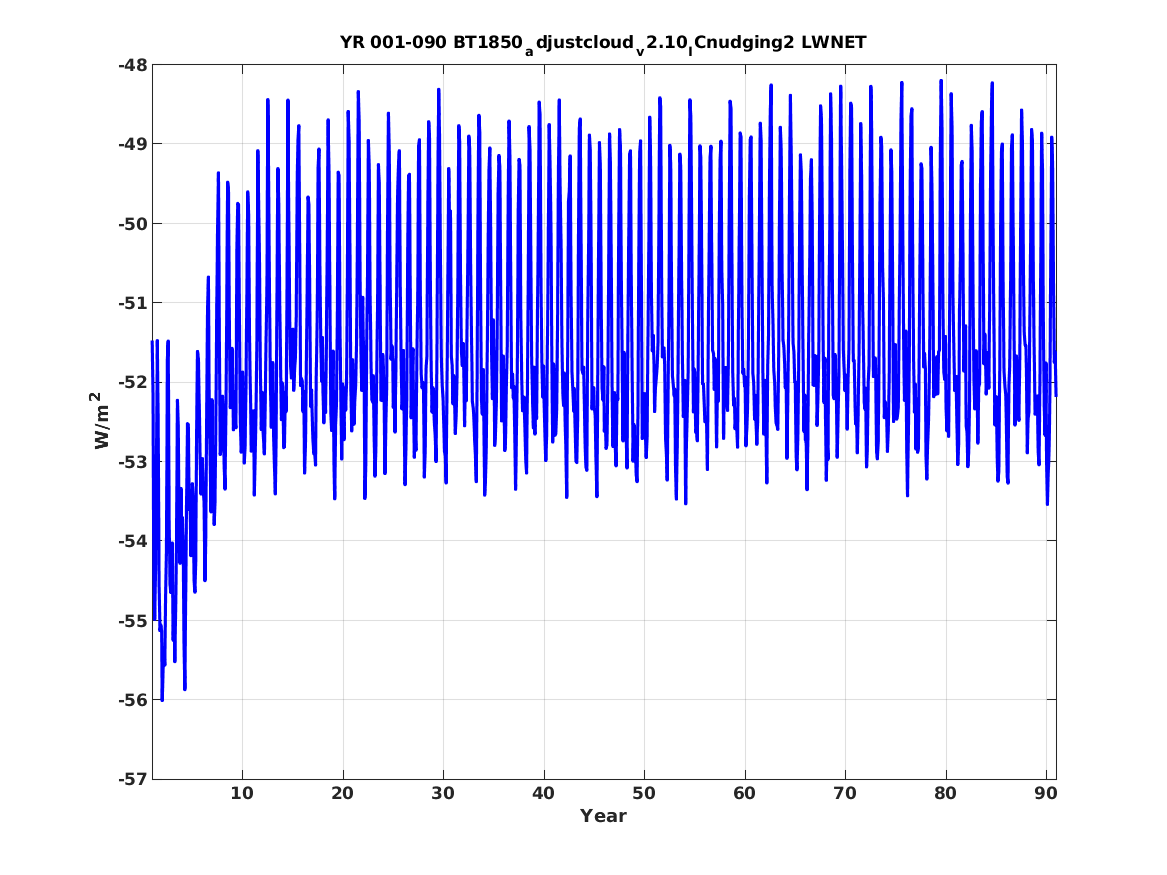This screenshot has height=875, width=1167.
Task: Click the y-axis tick label -48
Action: pyautogui.click(x=132, y=65)
